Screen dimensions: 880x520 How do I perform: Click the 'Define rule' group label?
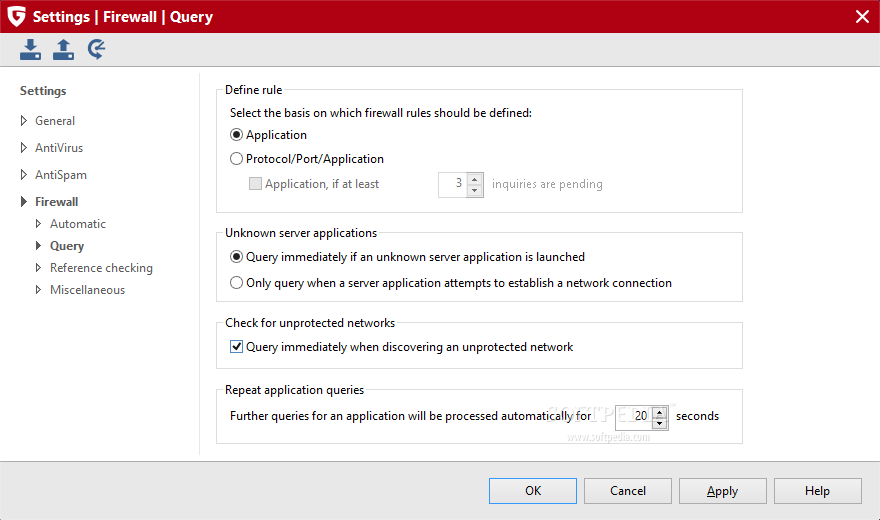coord(254,90)
